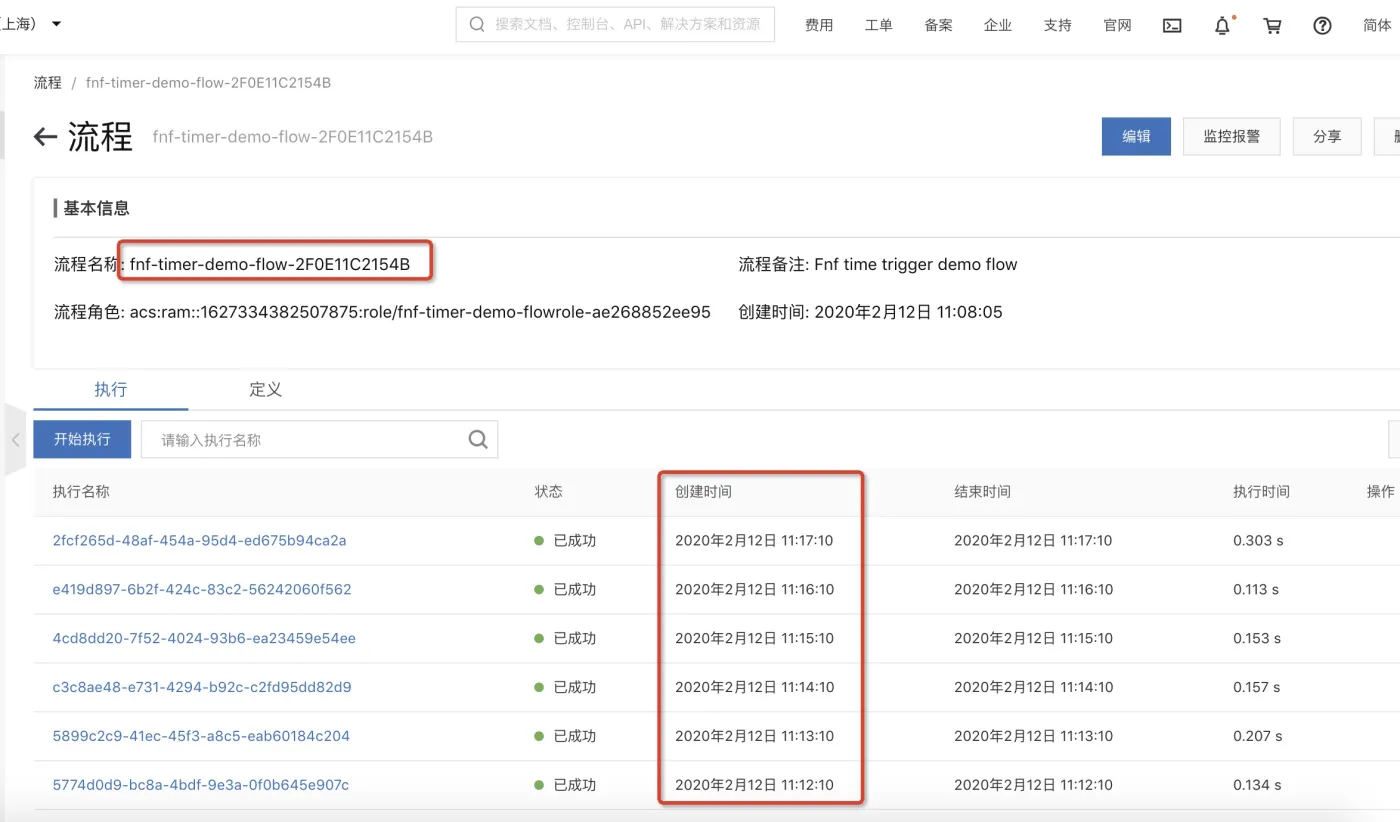The height and width of the screenshot is (822, 1400).
Task: Open the 备案 menu
Action: [x=938, y=26]
